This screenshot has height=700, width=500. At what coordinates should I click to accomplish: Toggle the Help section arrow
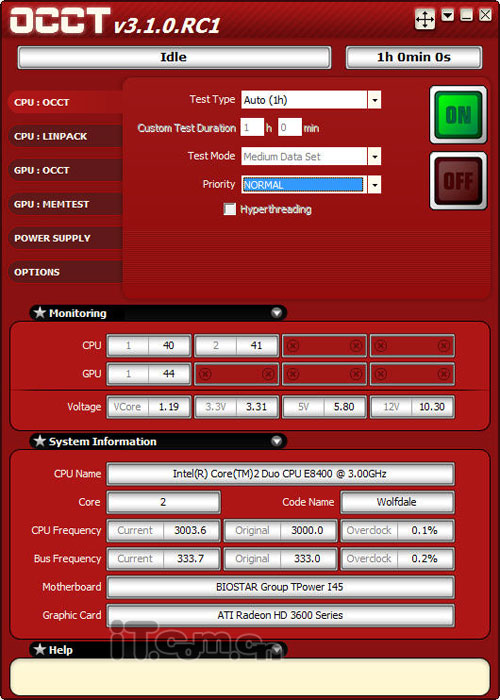(277, 650)
